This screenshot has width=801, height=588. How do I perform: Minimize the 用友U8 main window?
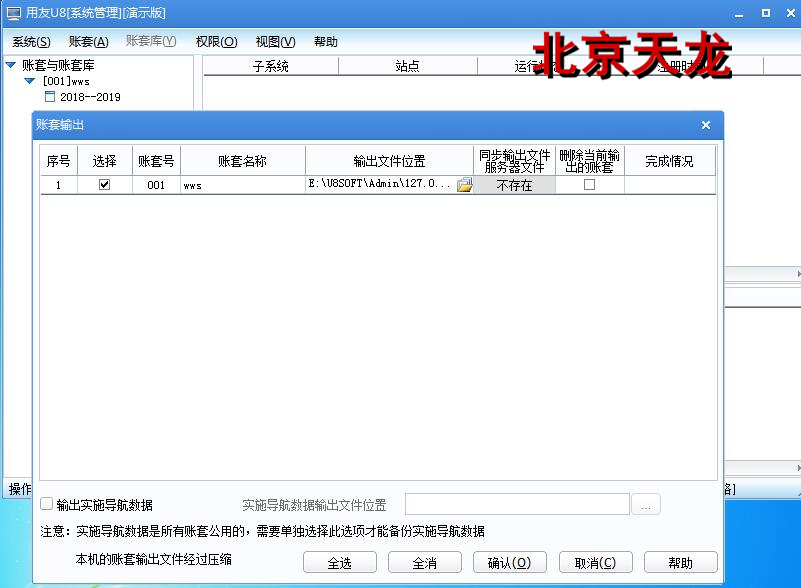click(739, 14)
